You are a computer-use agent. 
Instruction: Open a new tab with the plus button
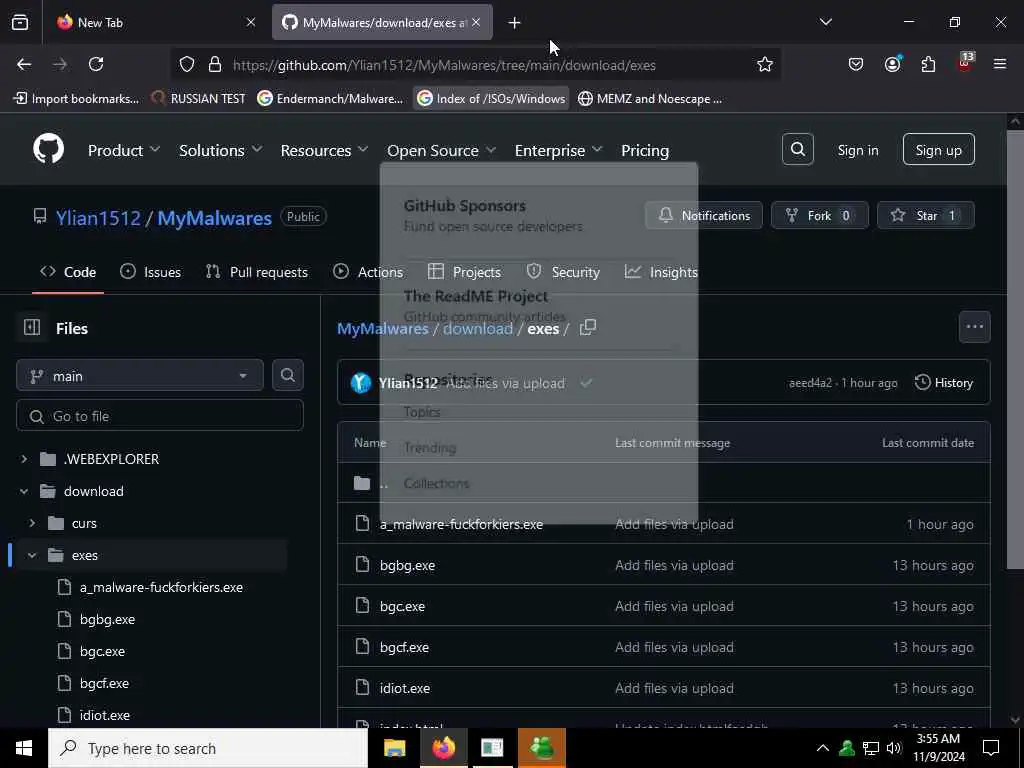[x=514, y=23]
